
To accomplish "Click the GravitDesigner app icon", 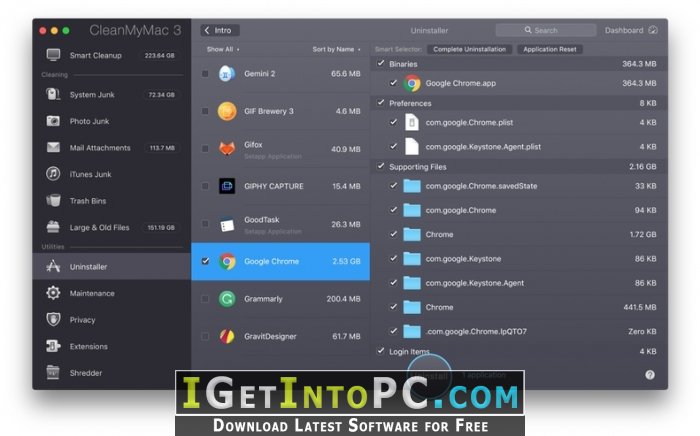I will [x=227, y=336].
